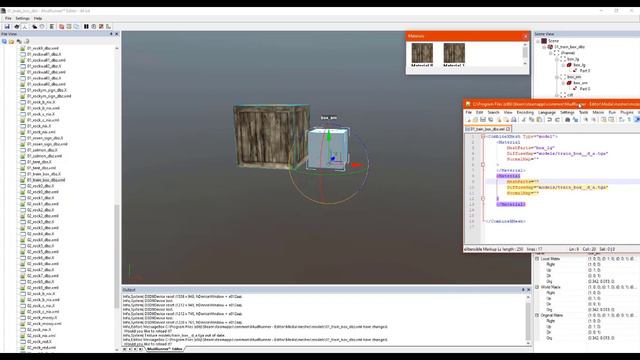Viewport: 640px width, 360px height.
Task: Click the Open file icon in Notepad++
Action: coord(476,120)
